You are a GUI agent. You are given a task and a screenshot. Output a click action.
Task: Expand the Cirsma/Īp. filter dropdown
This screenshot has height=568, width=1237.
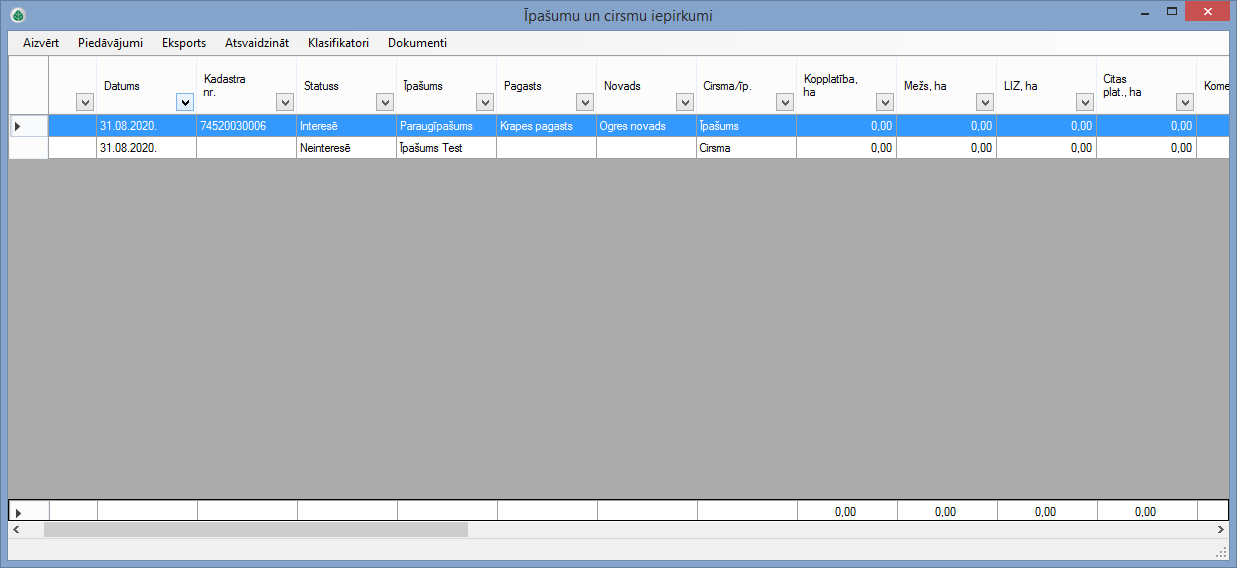click(785, 102)
